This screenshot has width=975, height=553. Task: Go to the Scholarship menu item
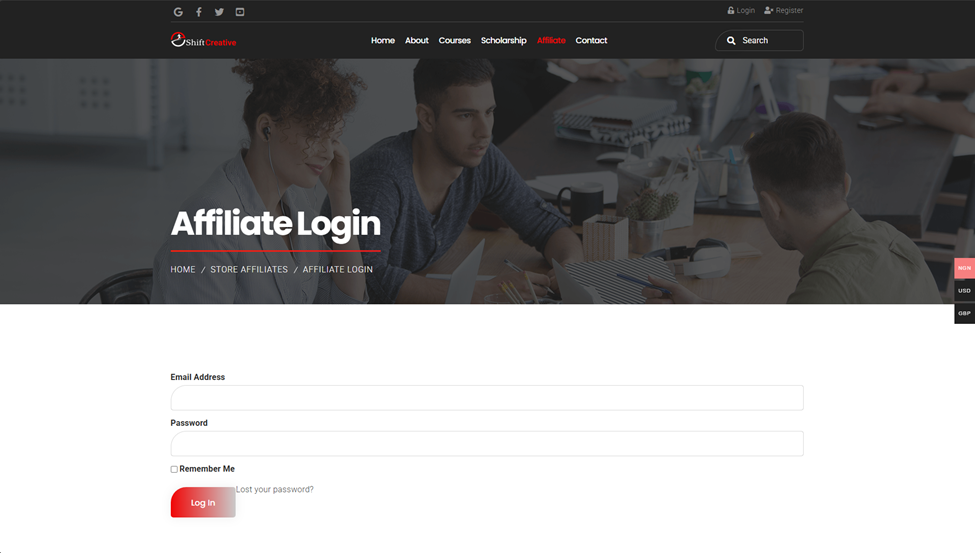[x=503, y=41]
